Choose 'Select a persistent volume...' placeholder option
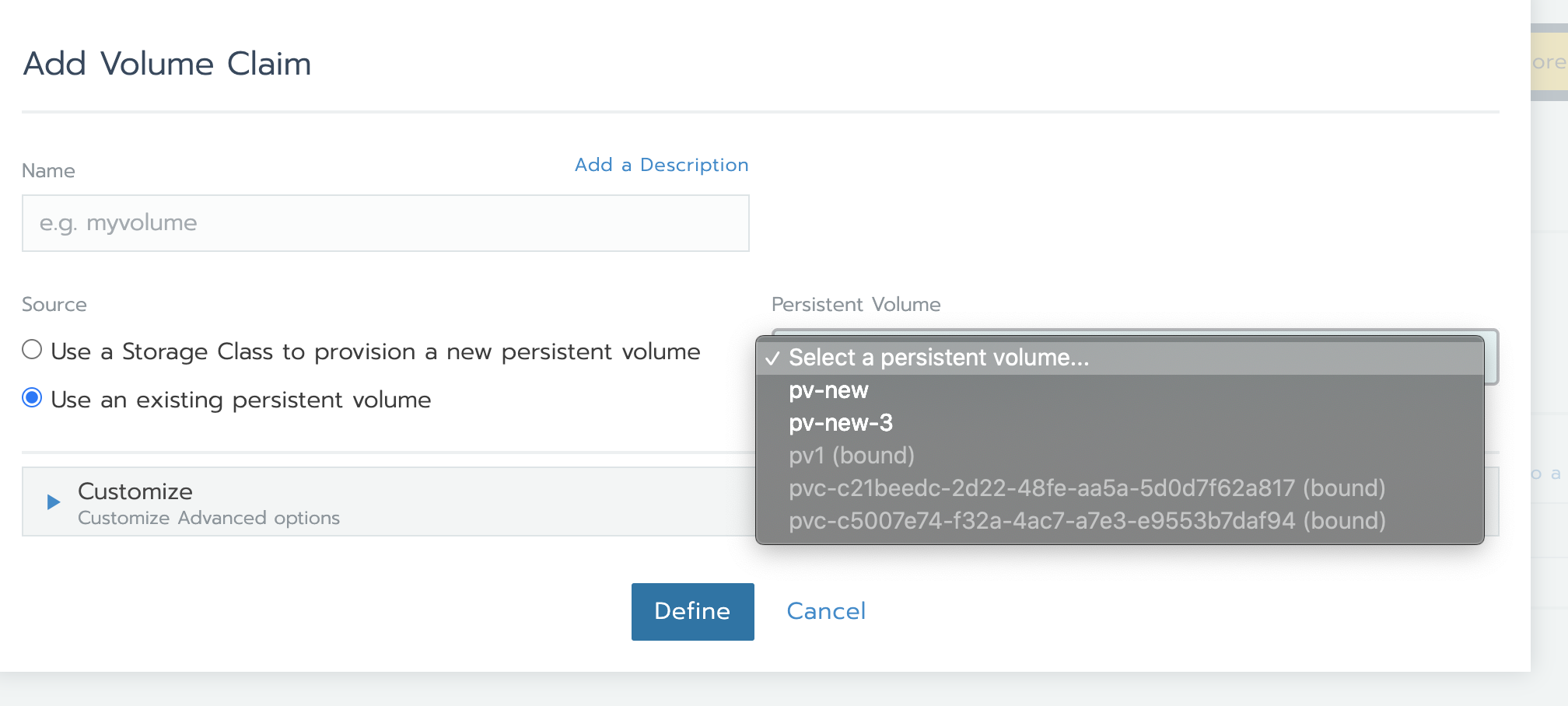Viewport: 1568px width, 706px height. click(x=939, y=358)
